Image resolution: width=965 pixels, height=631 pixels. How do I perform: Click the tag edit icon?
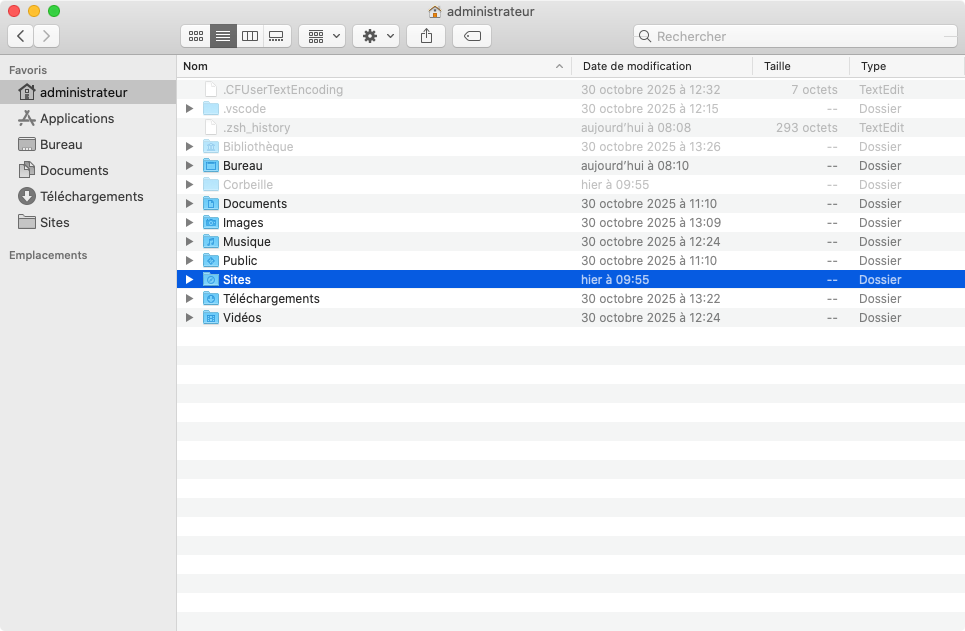click(472, 36)
